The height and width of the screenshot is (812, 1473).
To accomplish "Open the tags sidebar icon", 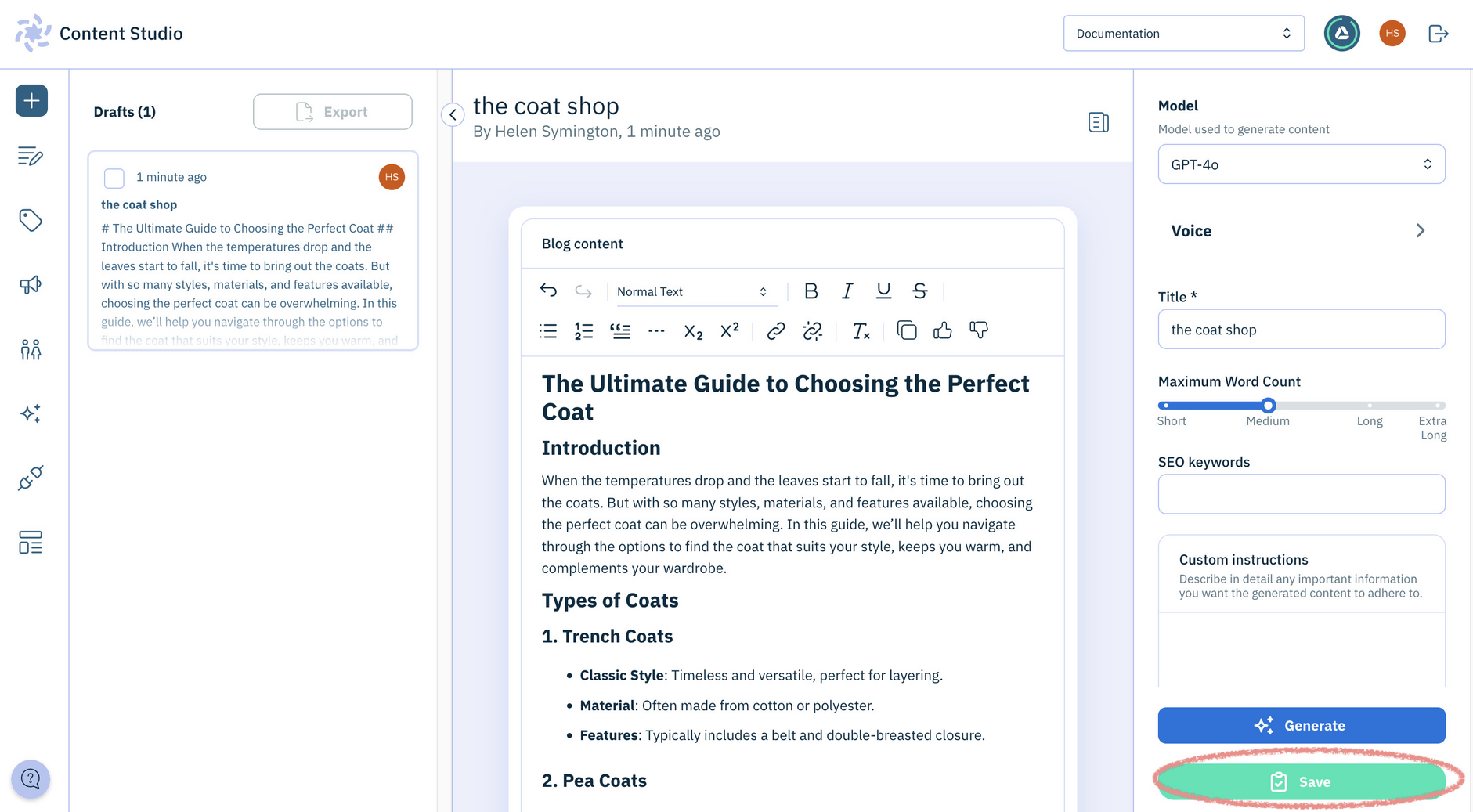I will (31, 221).
